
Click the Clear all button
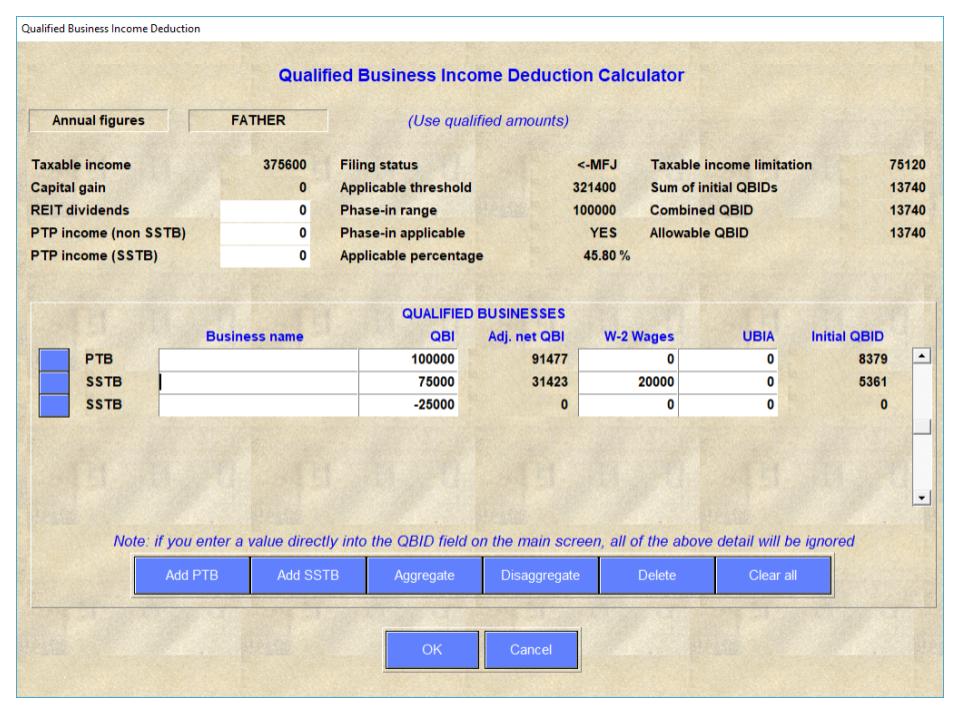pyautogui.click(x=773, y=576)
